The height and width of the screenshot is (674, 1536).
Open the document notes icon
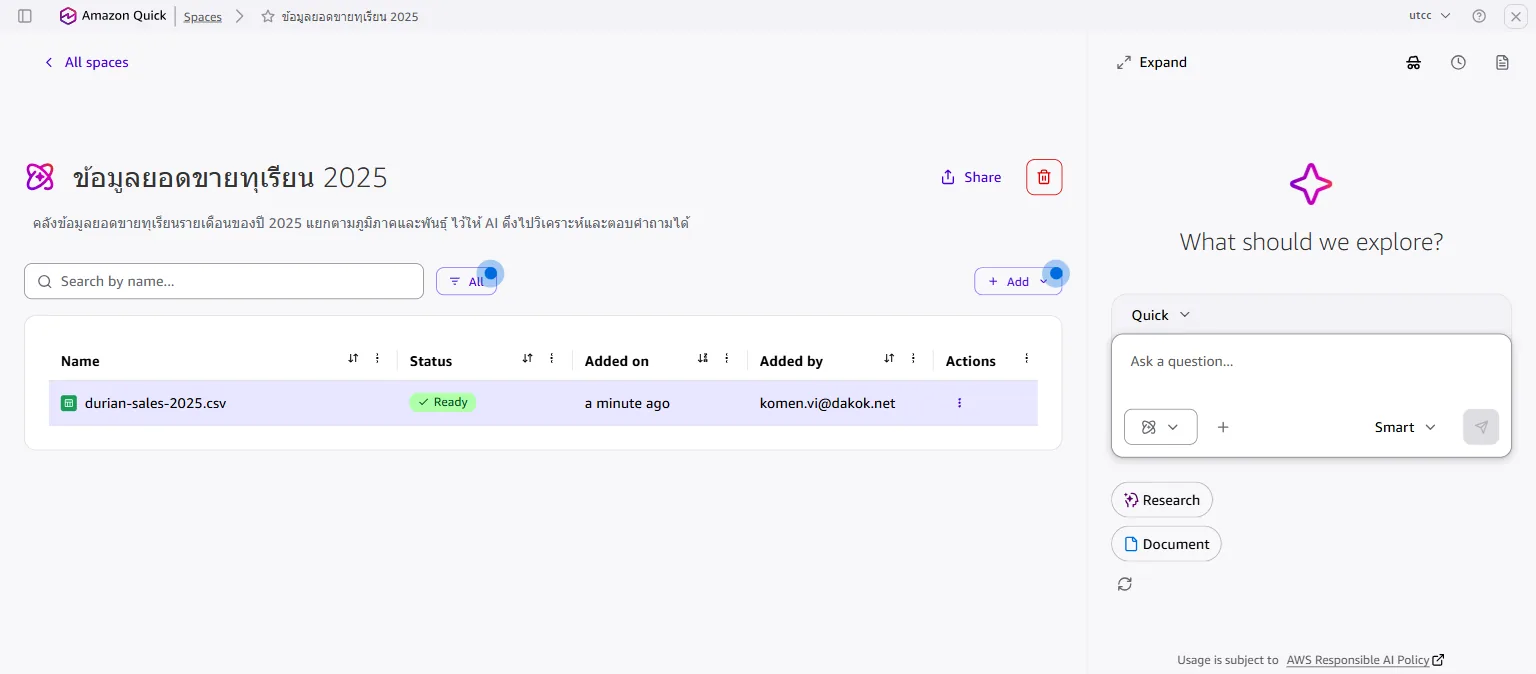(1502, 62)
